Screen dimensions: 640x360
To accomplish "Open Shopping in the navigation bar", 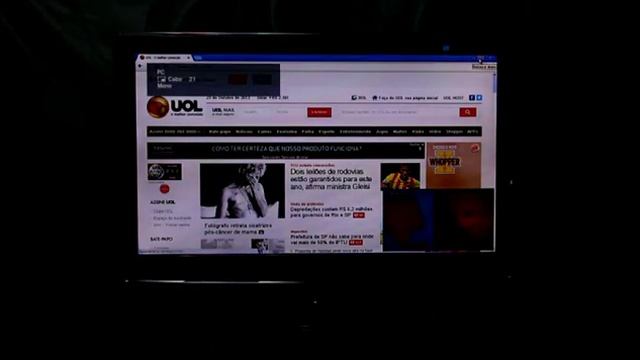I will [454, 132].
